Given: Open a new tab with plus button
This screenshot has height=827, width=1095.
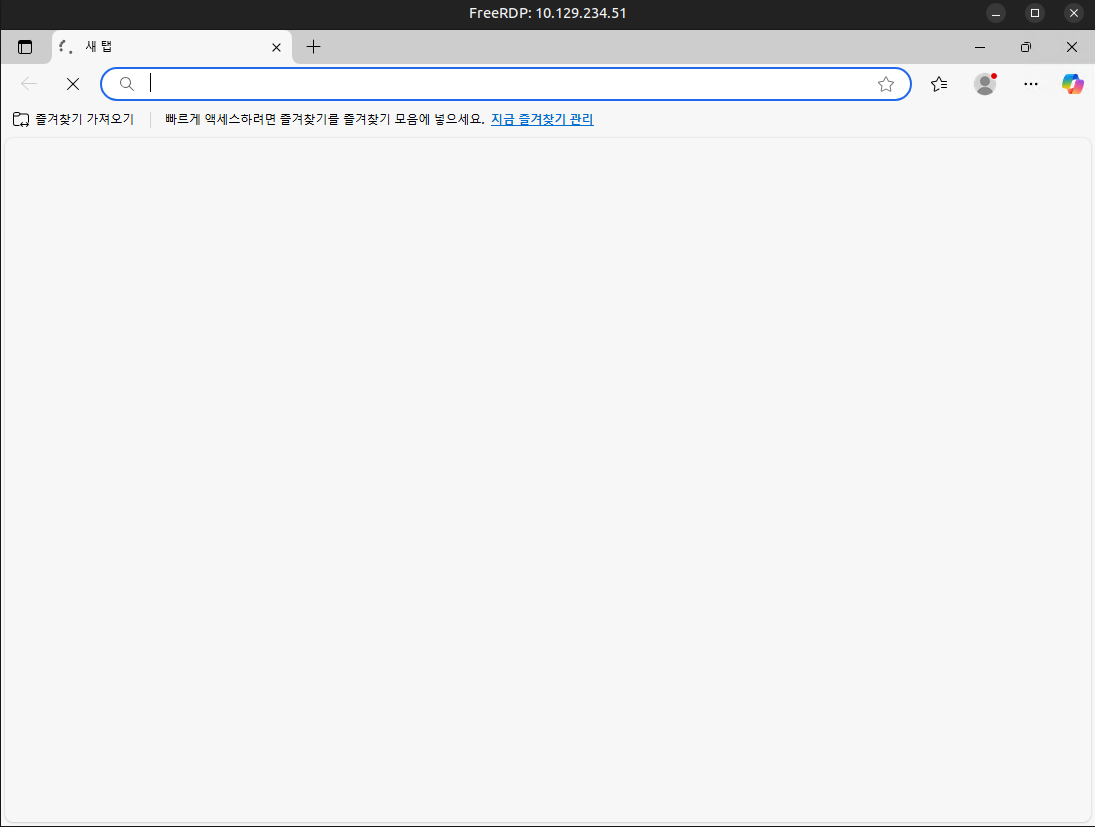Looking at the screenshot, I should click(x=314, y=47).
